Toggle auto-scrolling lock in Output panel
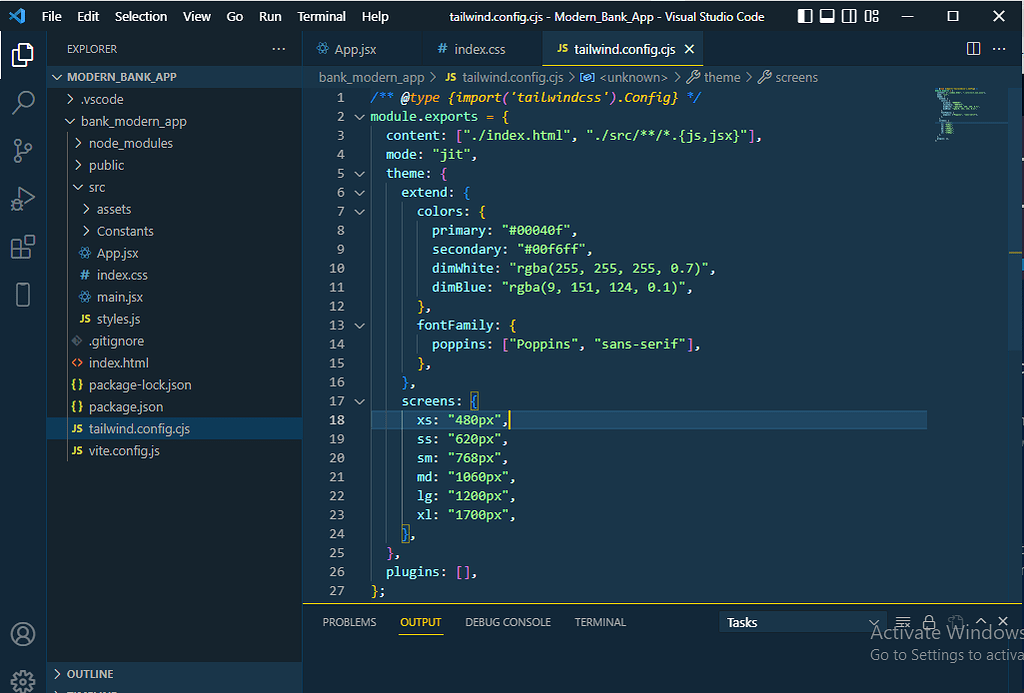The image size is (1024, 693). point(929,621)
